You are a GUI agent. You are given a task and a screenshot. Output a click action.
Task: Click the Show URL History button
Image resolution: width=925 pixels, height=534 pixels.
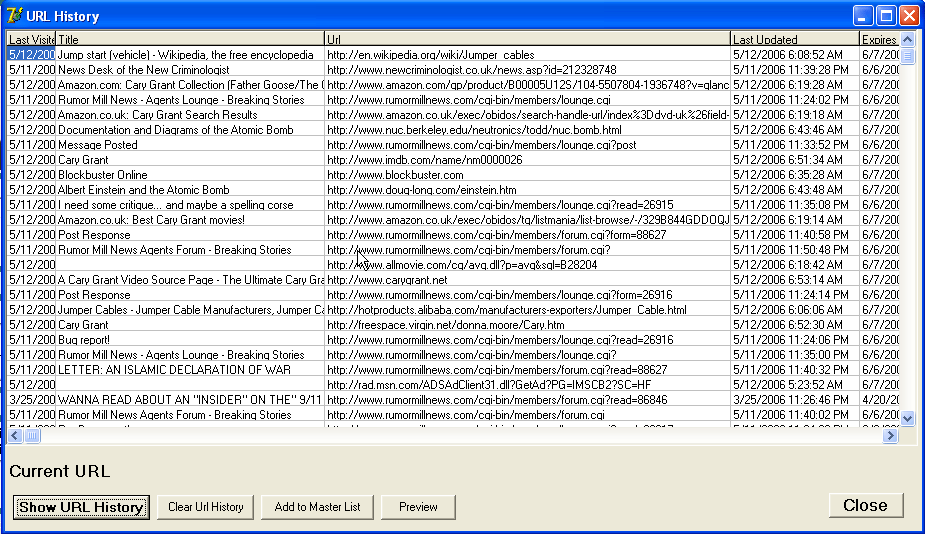(x=81, y=507)
